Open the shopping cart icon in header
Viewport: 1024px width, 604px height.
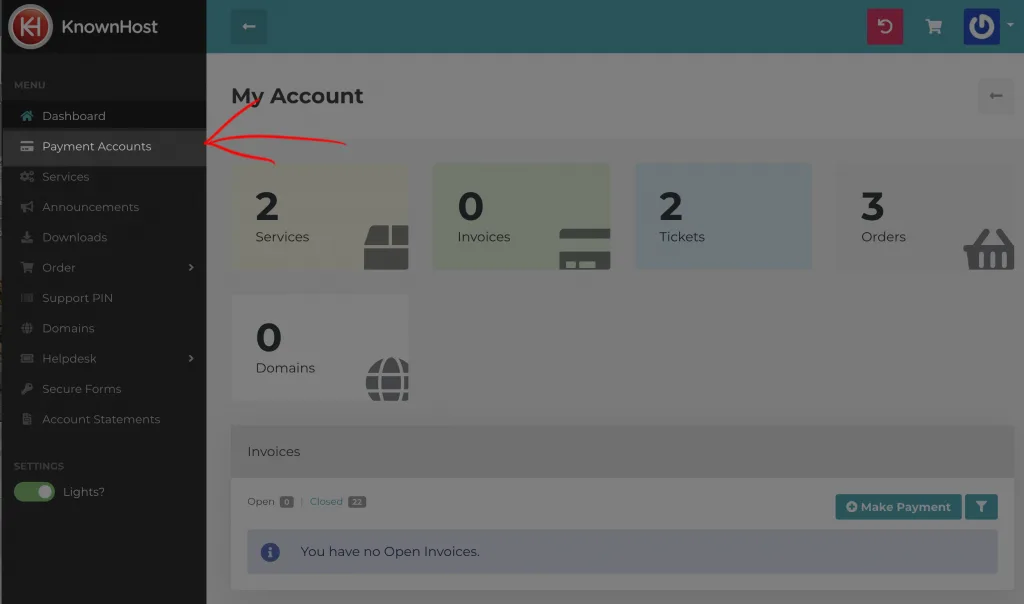[934, 27]
